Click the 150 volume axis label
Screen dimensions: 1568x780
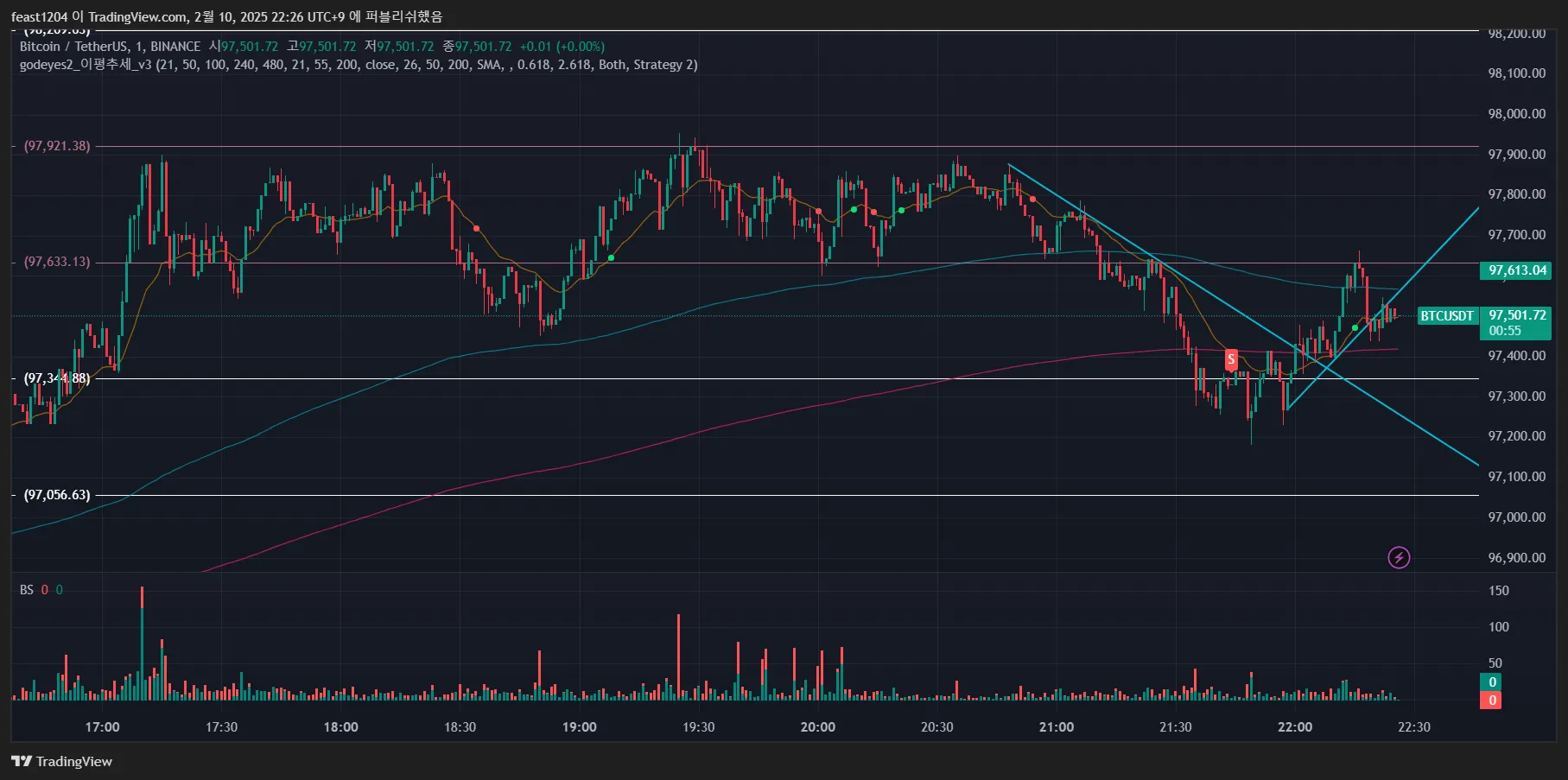tap(1499, 591)
